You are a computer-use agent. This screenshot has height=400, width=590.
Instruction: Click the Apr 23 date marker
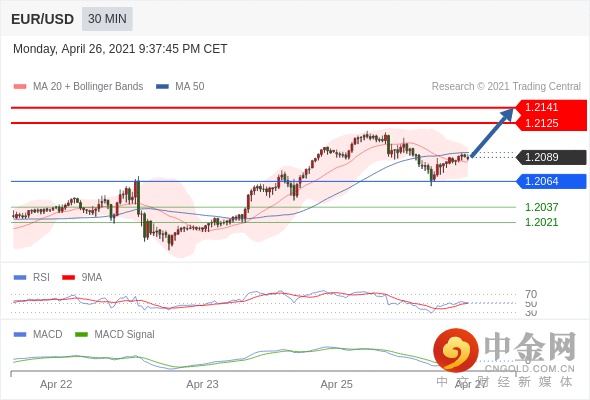(x=202, y=384)
